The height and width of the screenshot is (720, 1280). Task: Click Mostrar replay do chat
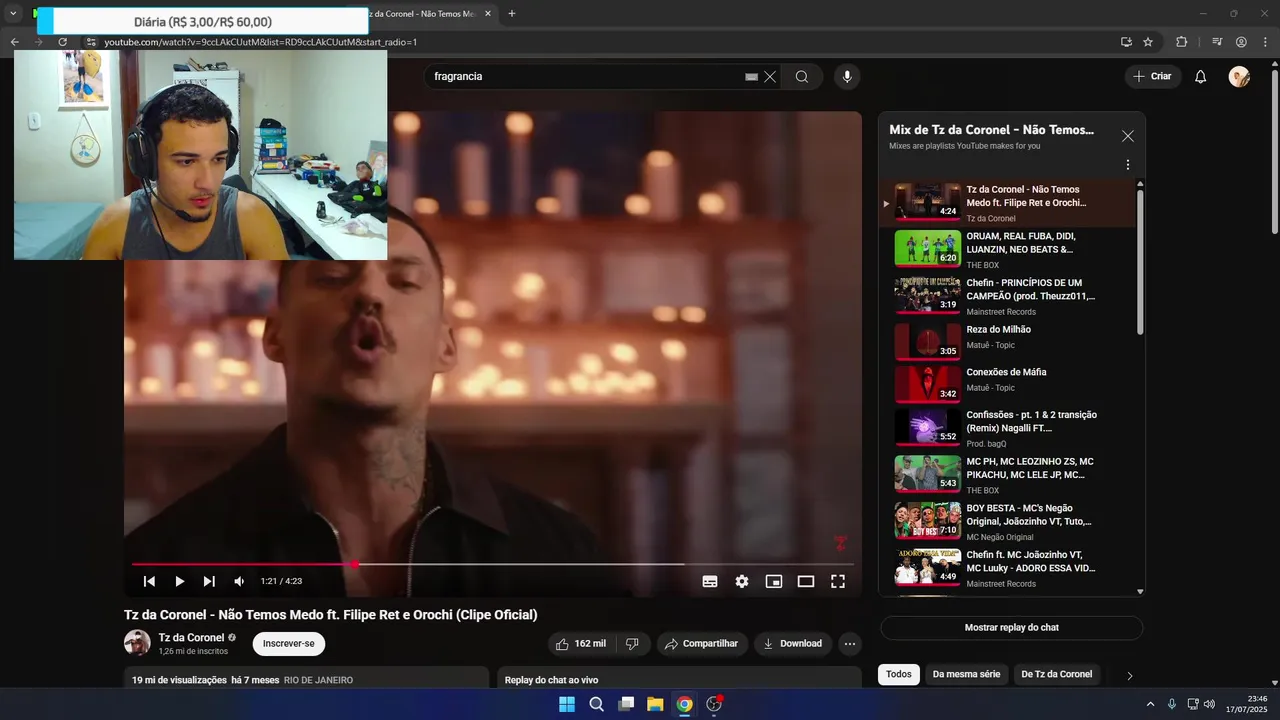coord(1011,628)
